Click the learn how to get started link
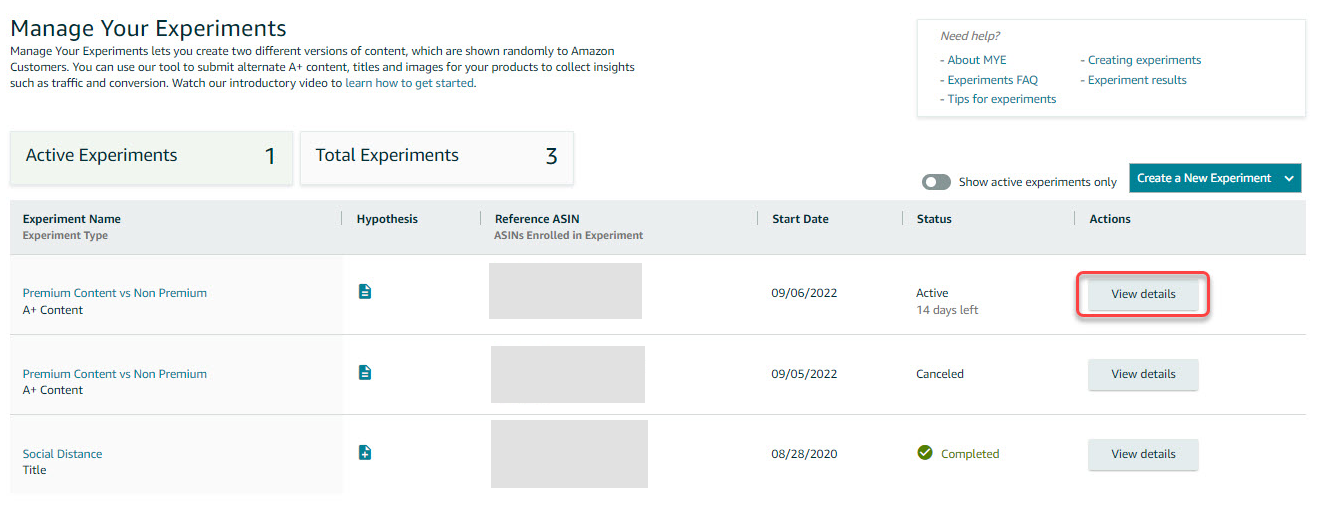The width and height of the screenshot is (1329, 507). coord(410,83)
